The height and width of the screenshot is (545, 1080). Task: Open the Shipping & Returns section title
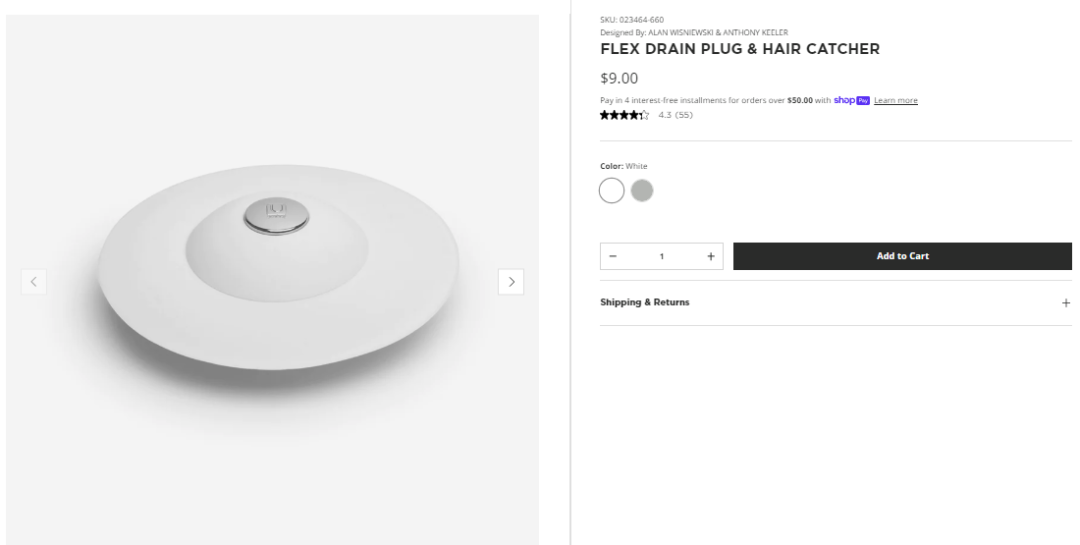coord(645,302)
